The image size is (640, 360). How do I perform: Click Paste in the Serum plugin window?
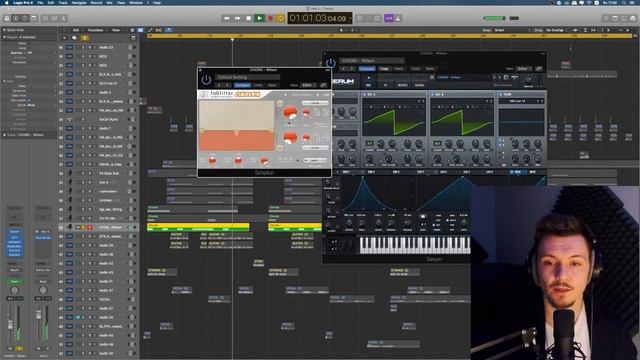399,69
